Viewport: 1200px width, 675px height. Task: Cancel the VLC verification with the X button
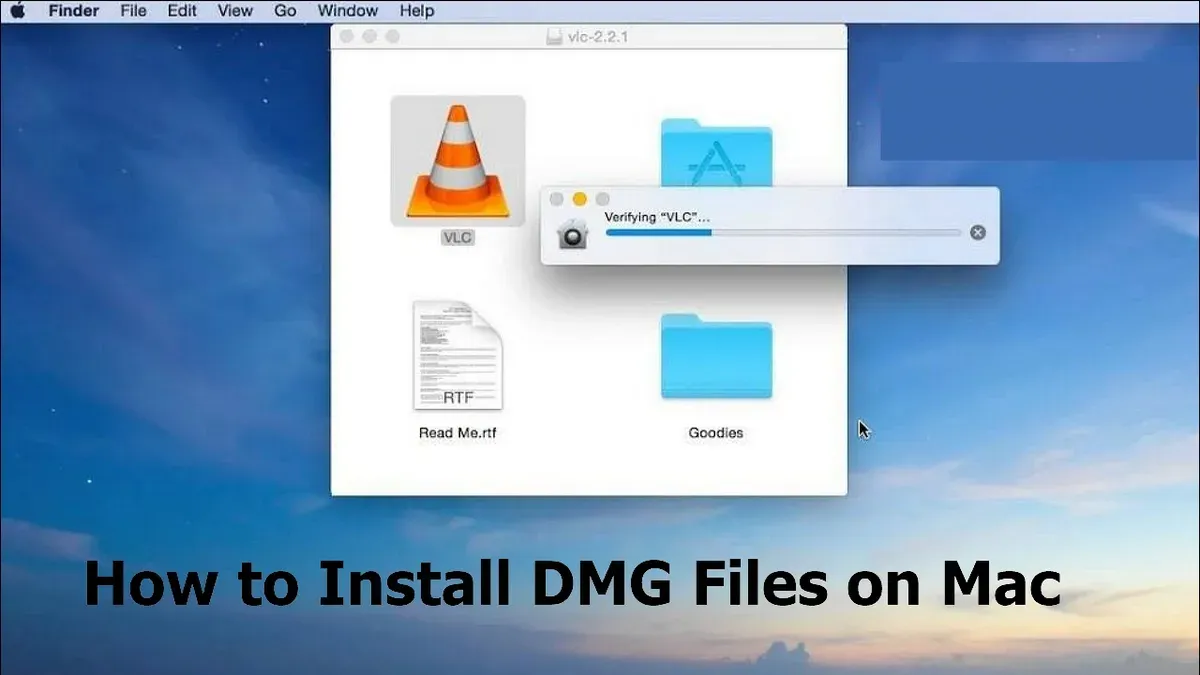978,232
